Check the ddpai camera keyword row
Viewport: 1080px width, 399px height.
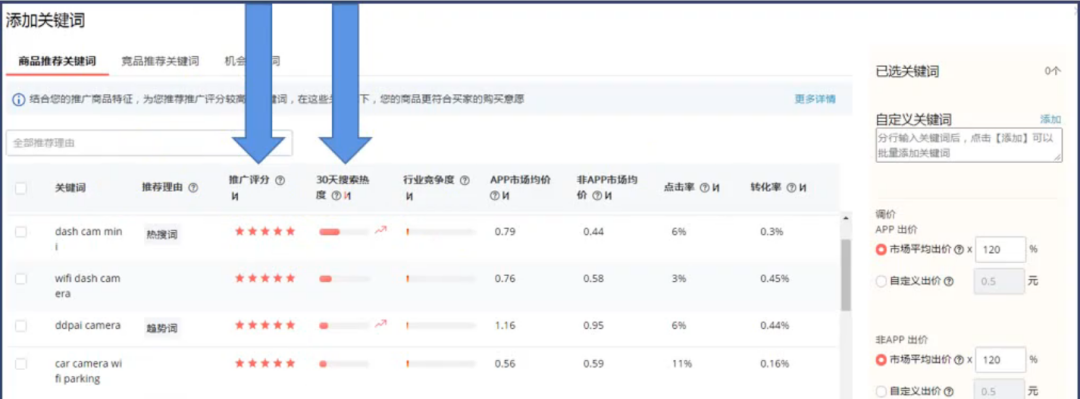pyautogui.click(x=21, y=325)
